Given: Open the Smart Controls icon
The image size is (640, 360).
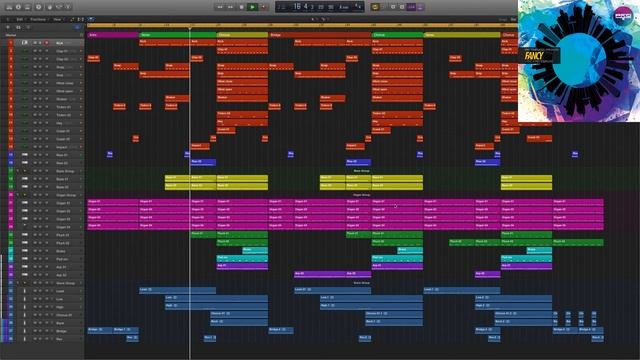Looking at the screenshot, I should coord(39,7).
